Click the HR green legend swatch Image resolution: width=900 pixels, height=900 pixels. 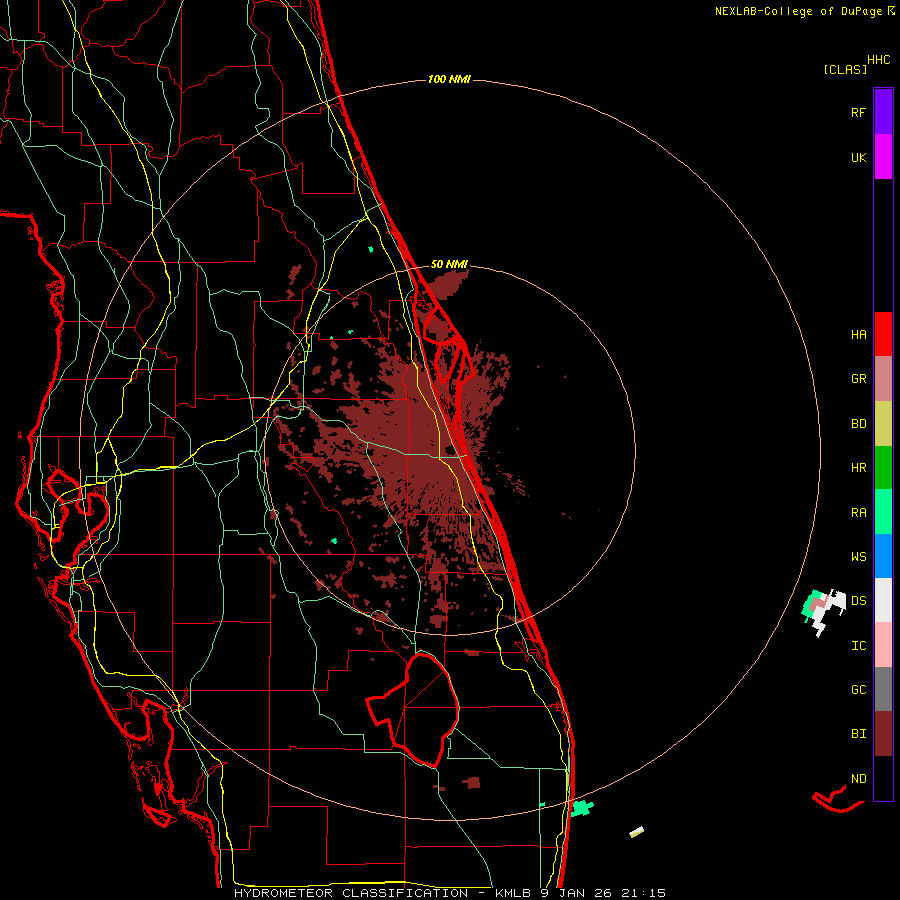click(x=883, y=468)
